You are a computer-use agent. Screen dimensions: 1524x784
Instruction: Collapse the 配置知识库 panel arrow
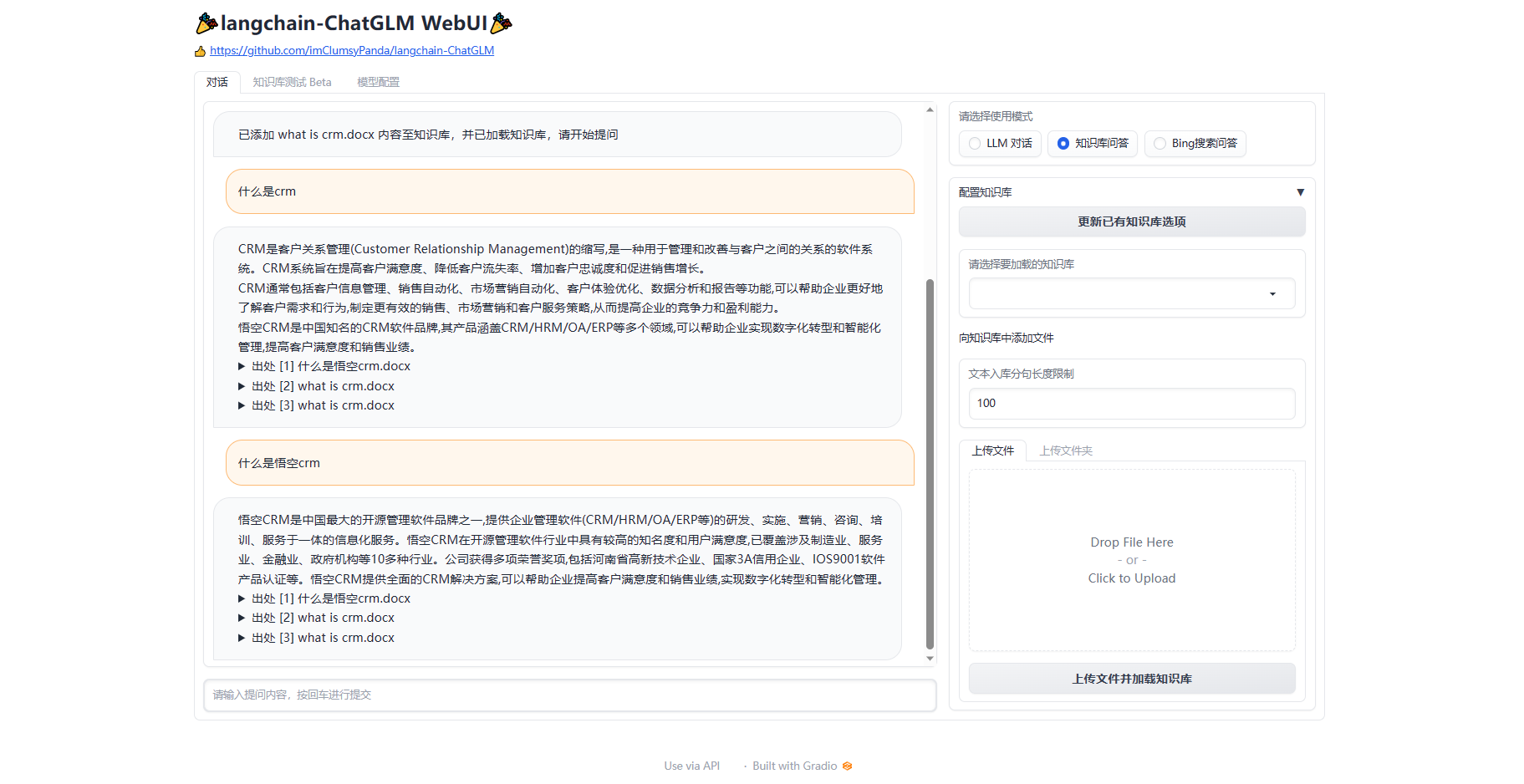pyautogui.click(x=1300, y=192)
